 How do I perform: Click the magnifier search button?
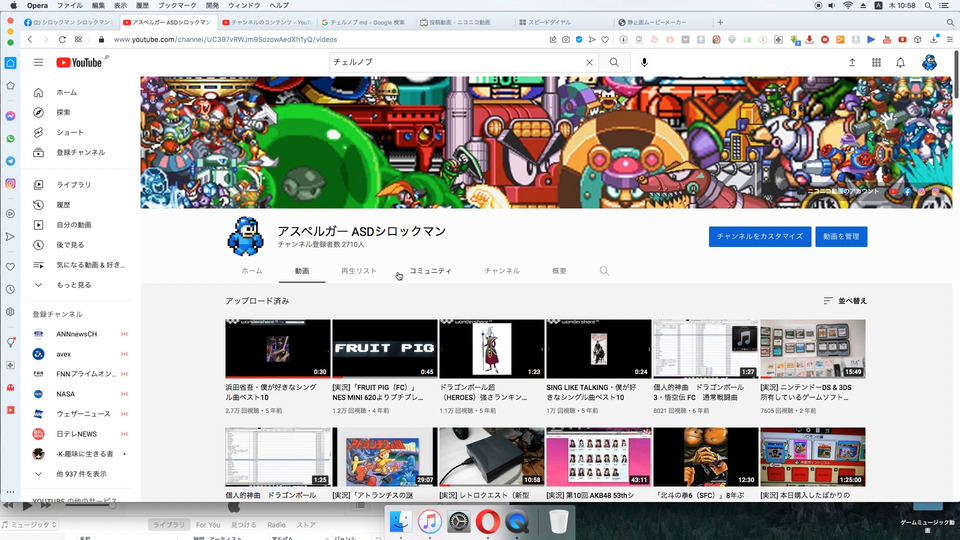[614, 62]
